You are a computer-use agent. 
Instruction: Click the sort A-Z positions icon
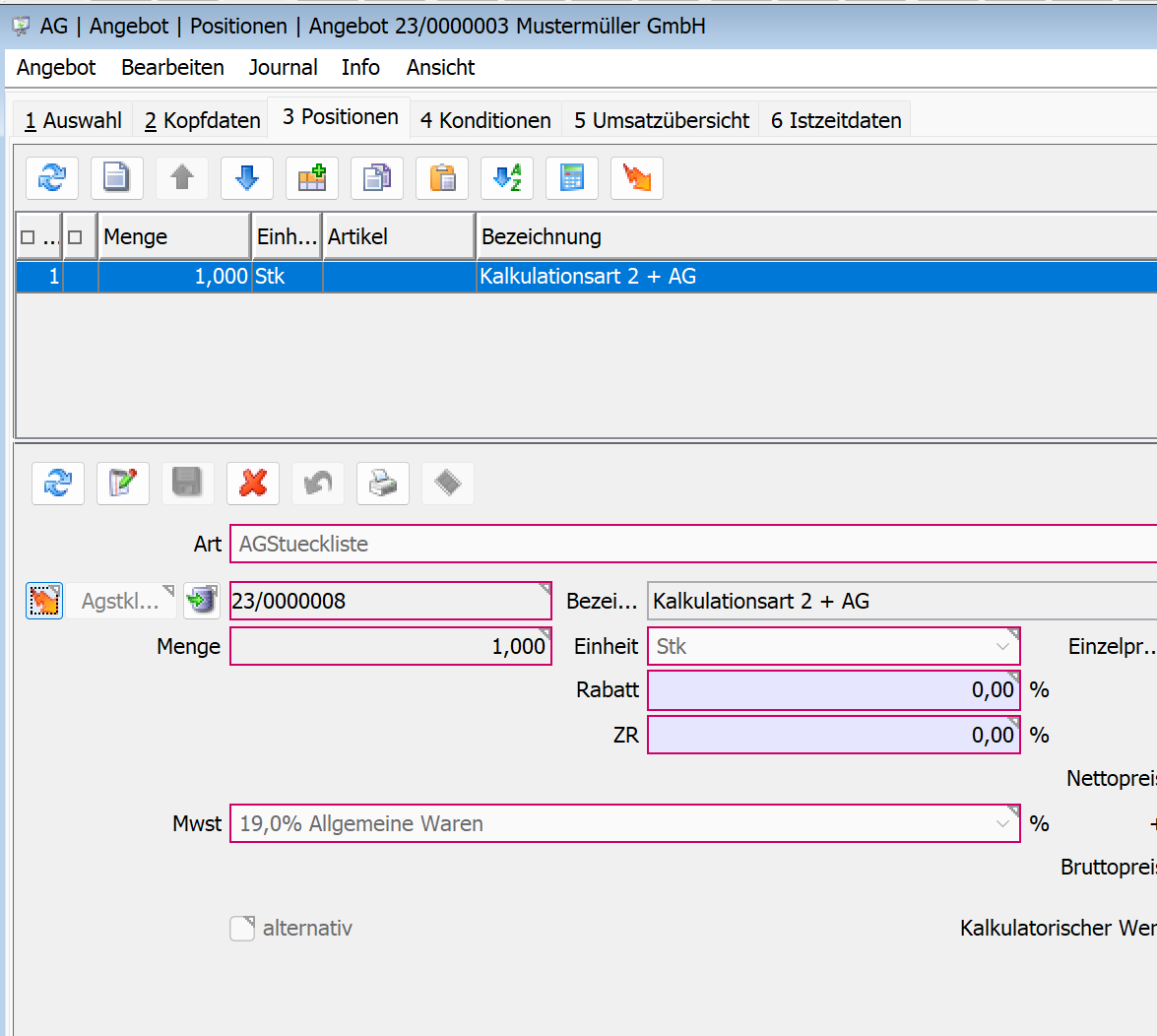(507, 178)
